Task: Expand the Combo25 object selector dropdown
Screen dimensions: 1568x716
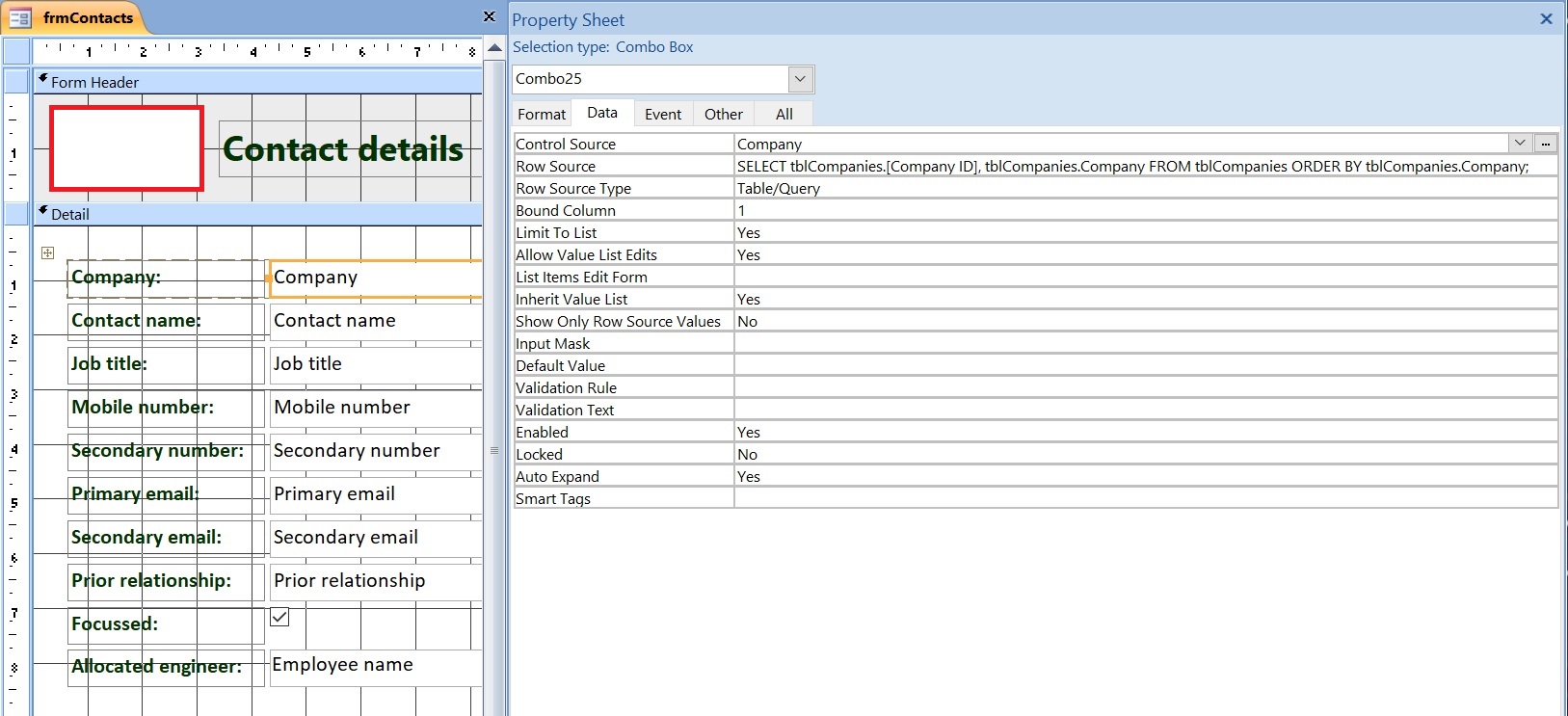Action: coord(800,79)
